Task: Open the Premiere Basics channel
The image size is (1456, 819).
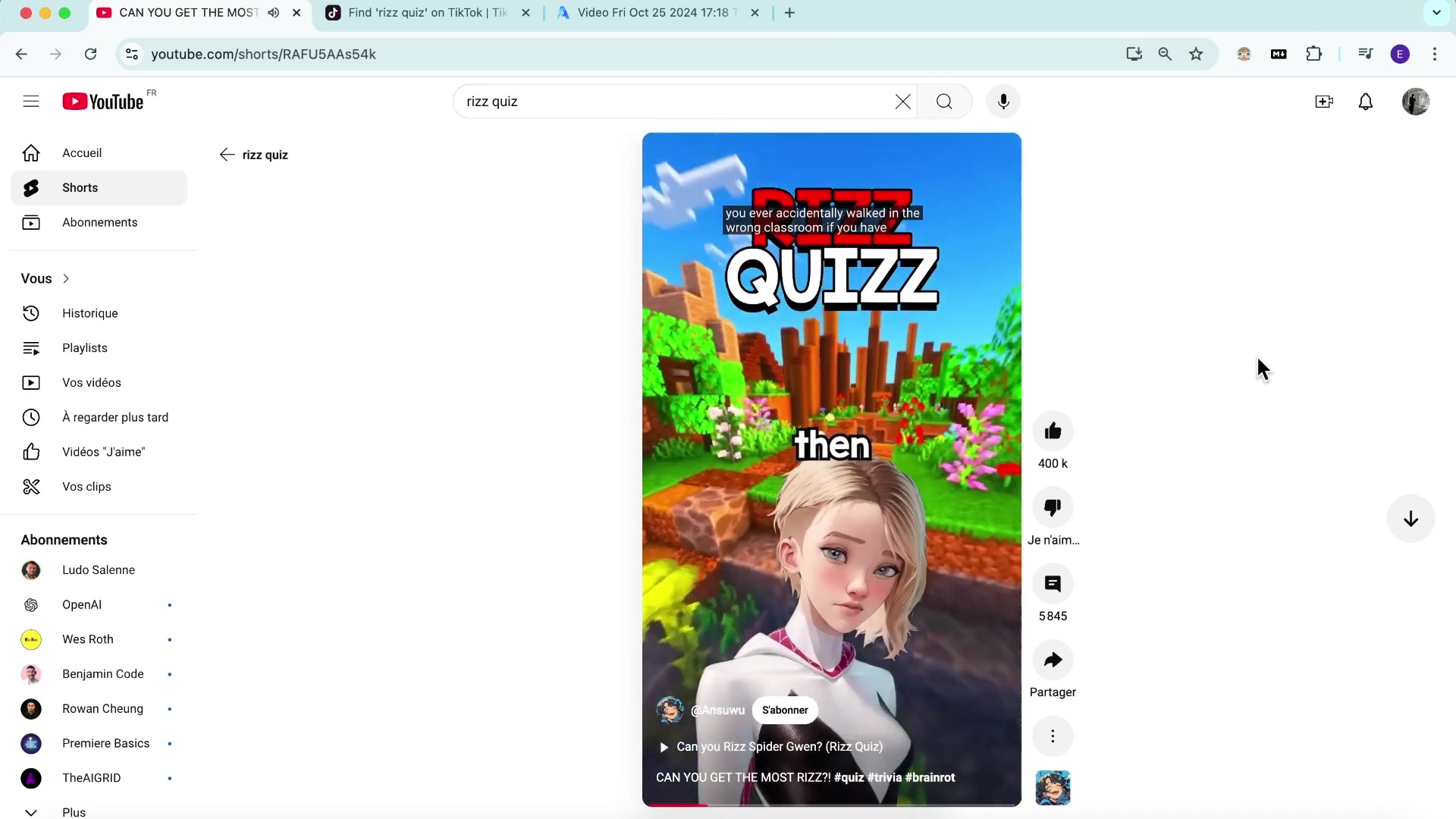Action: (99, 743)
